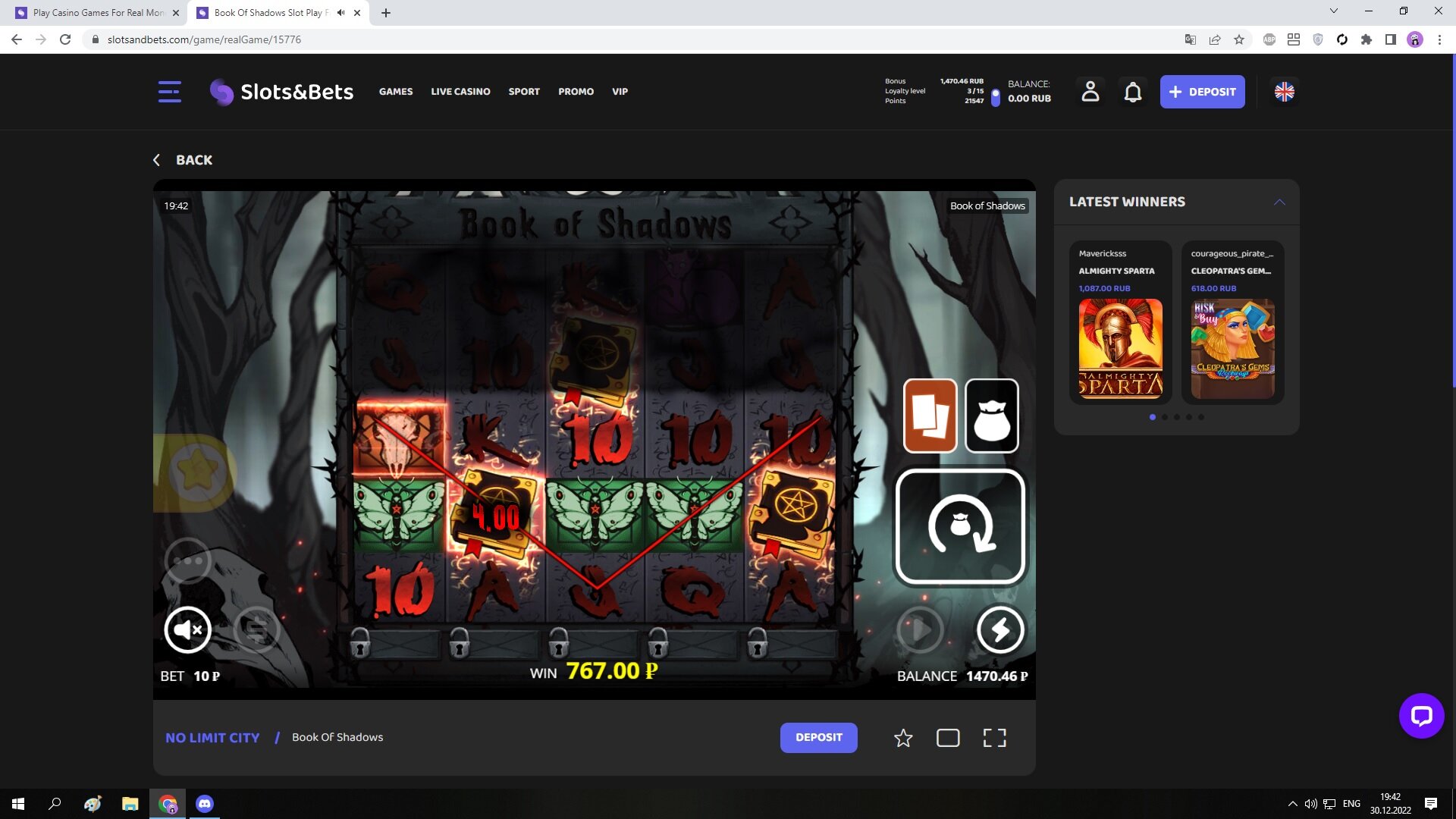Enter fullscreen mode for the game

click(994, 738)
